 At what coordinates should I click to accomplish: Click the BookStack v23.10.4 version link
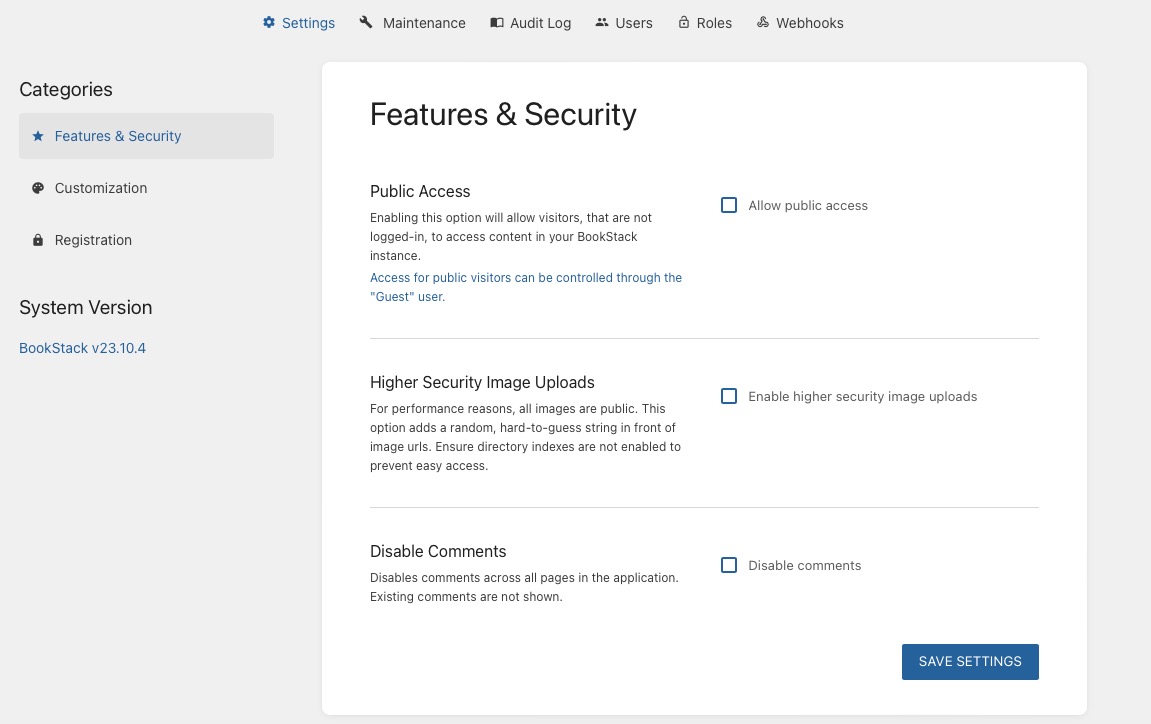click(82, 348)
